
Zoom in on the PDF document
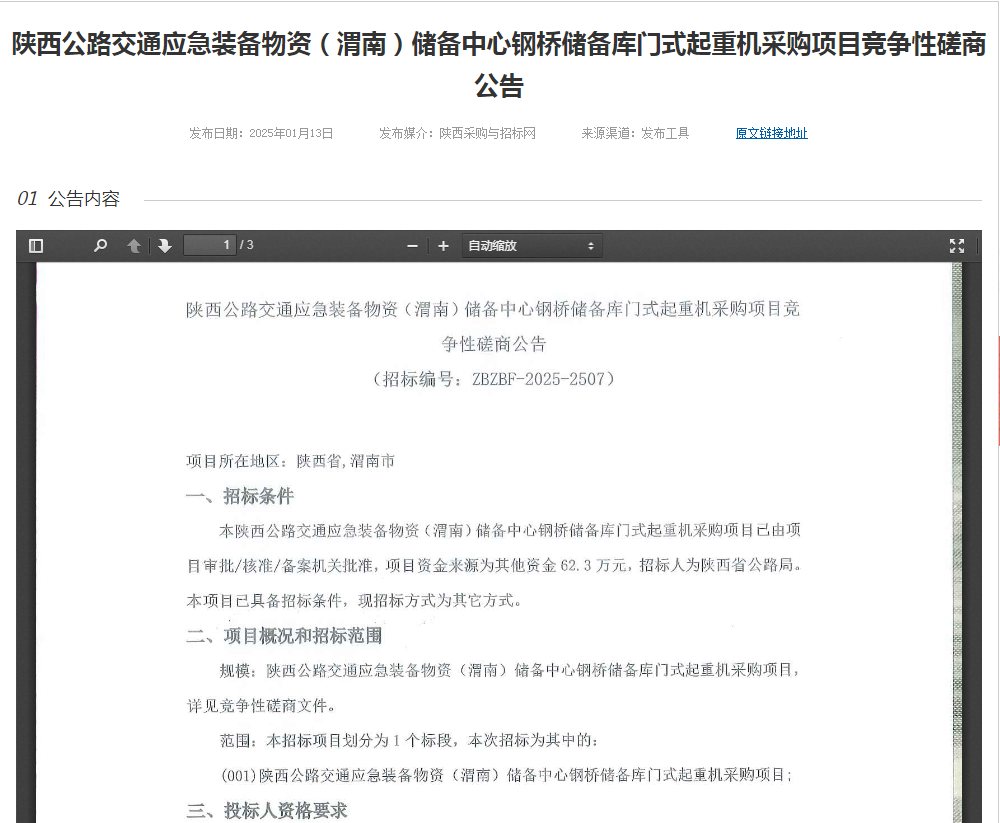tap(443, 246)
